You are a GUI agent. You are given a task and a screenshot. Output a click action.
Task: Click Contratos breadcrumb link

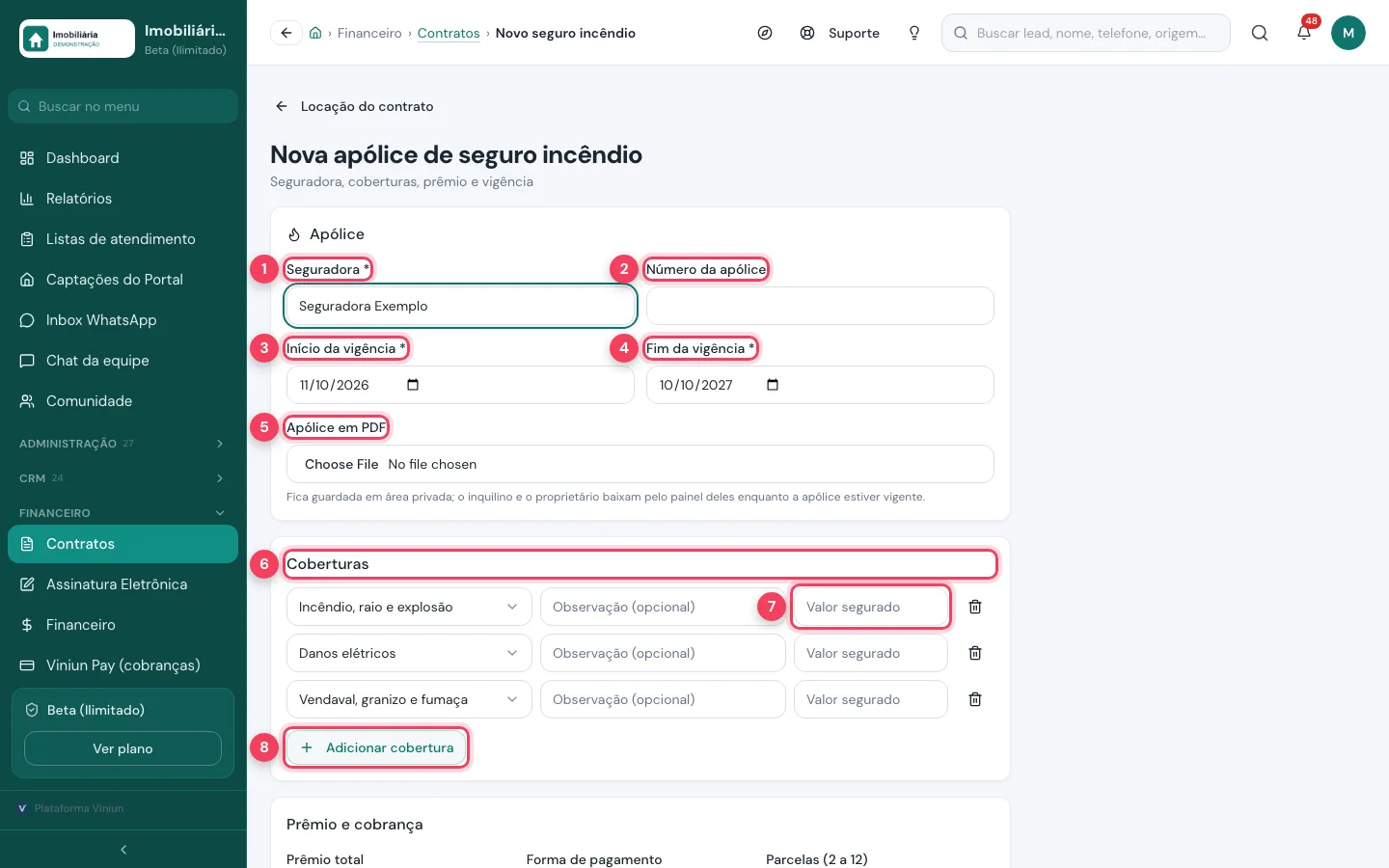point(449,33)
